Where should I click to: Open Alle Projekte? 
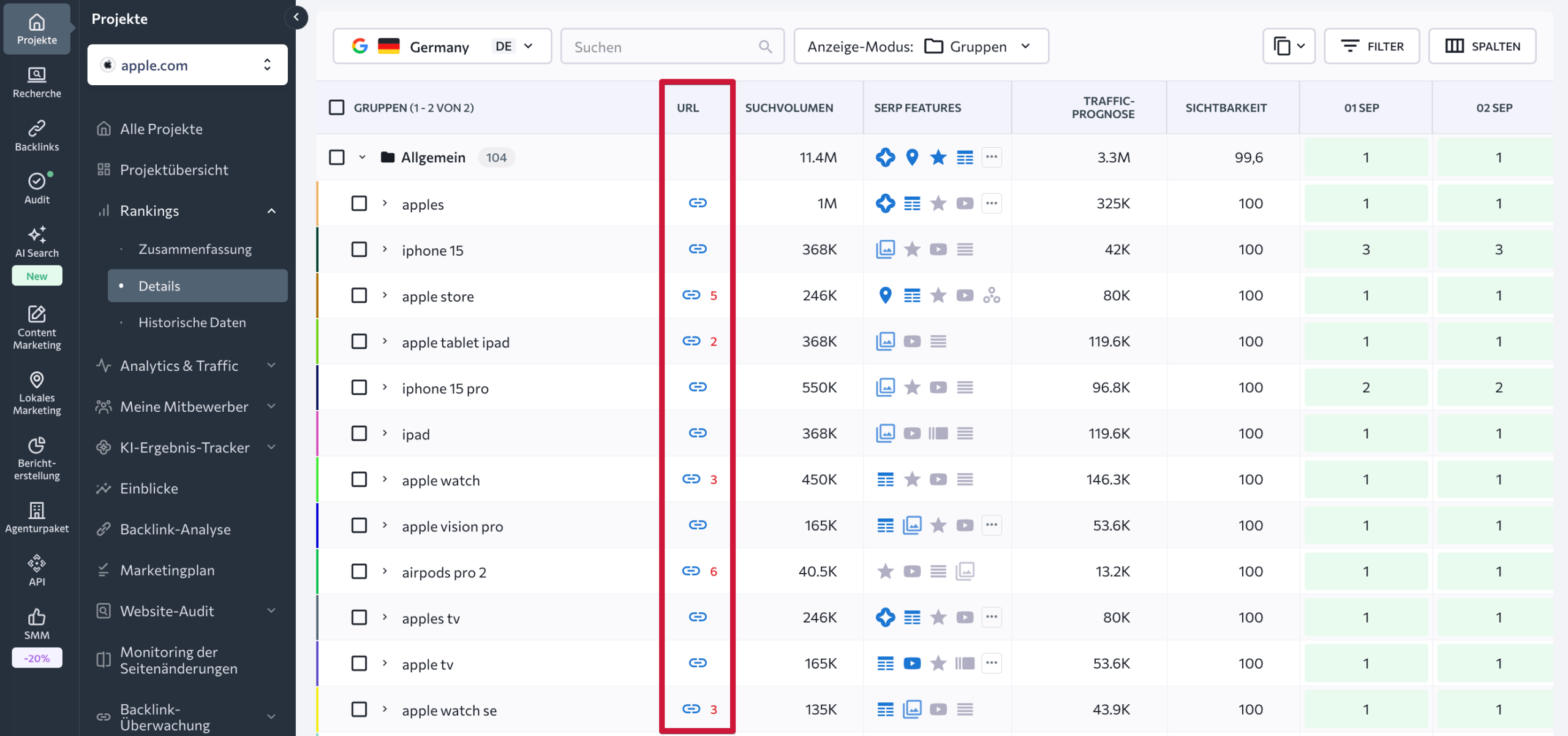[x=161, y=129]
